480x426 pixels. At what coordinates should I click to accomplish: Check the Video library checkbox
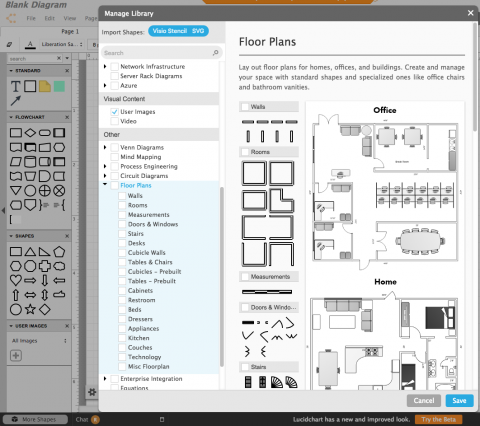114,121
